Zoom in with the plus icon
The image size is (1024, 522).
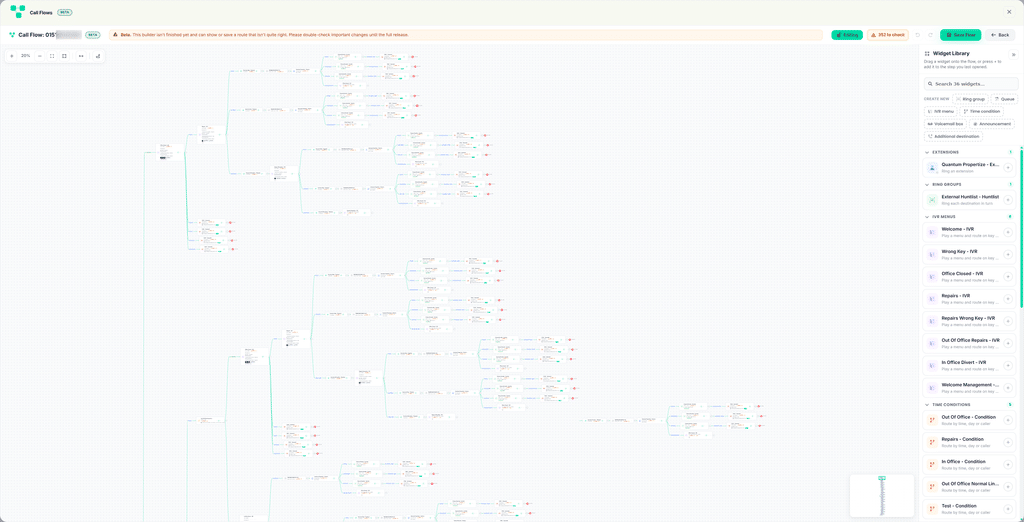12,56
